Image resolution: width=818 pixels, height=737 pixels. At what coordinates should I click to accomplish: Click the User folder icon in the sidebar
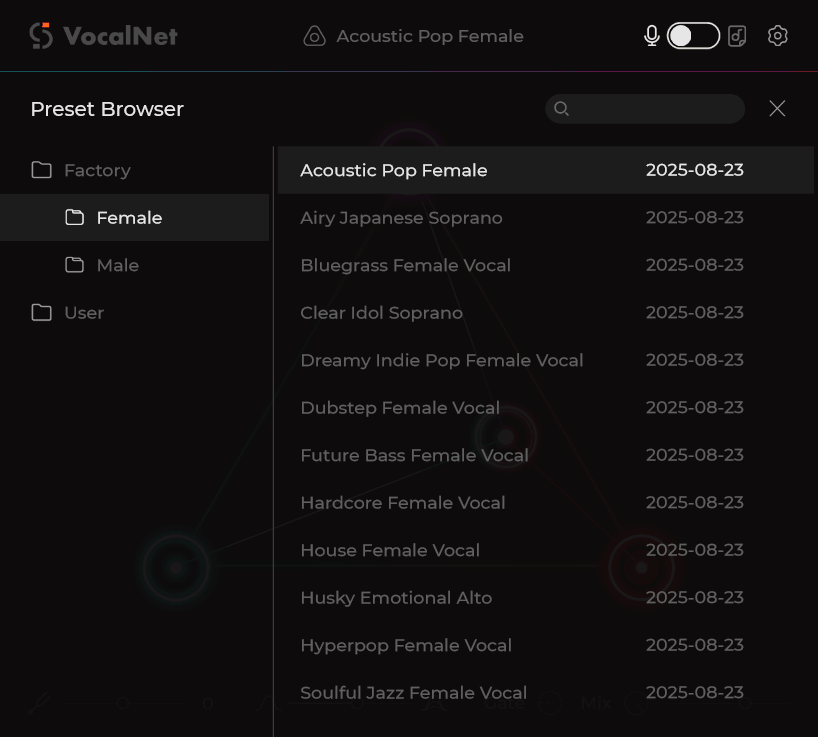pos(41,312)
